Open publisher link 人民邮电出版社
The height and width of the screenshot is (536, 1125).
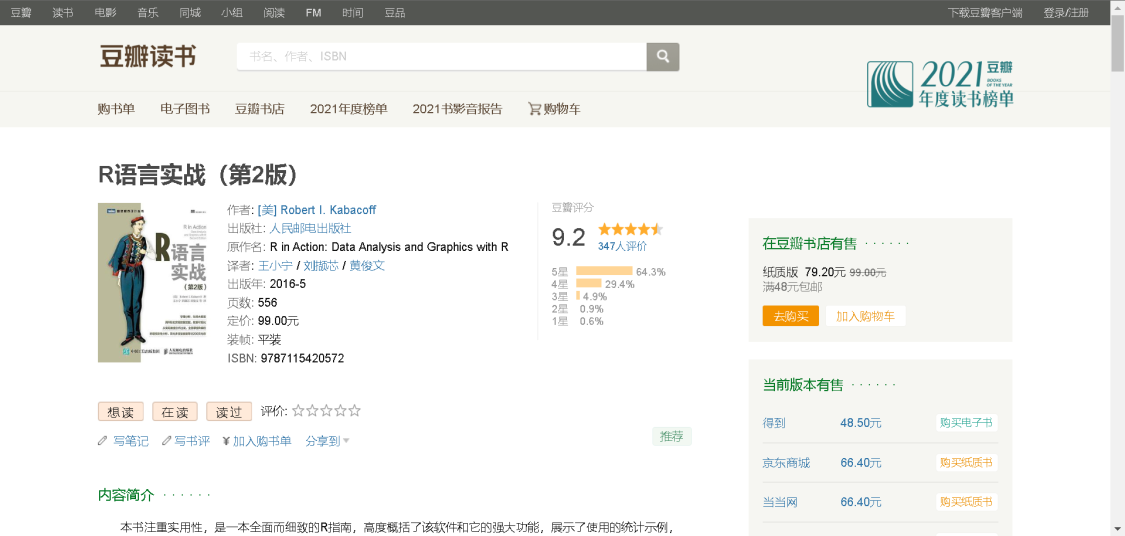[310, 228]
